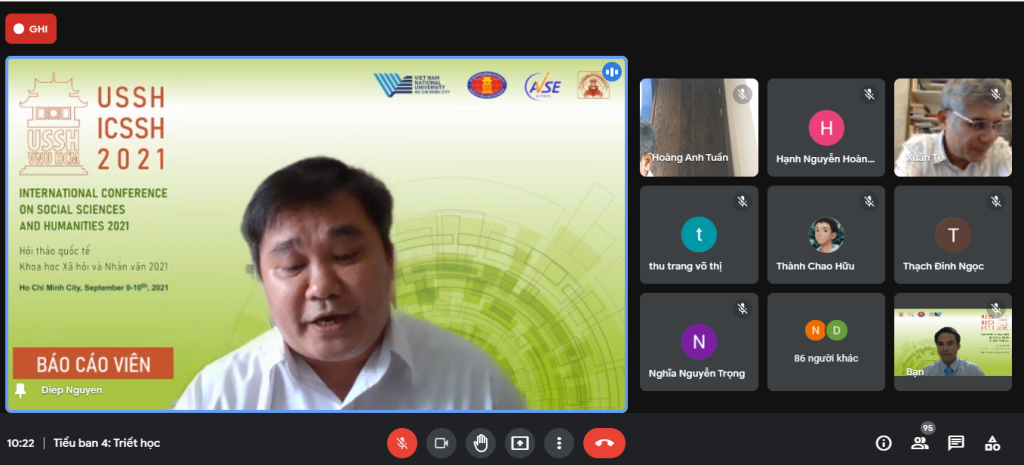The height and width of the screenshot is (465, 1024).
Task: Click the muted mic icon on Nghĩa Nguyễn Trọng
Action: click(742, 308)
